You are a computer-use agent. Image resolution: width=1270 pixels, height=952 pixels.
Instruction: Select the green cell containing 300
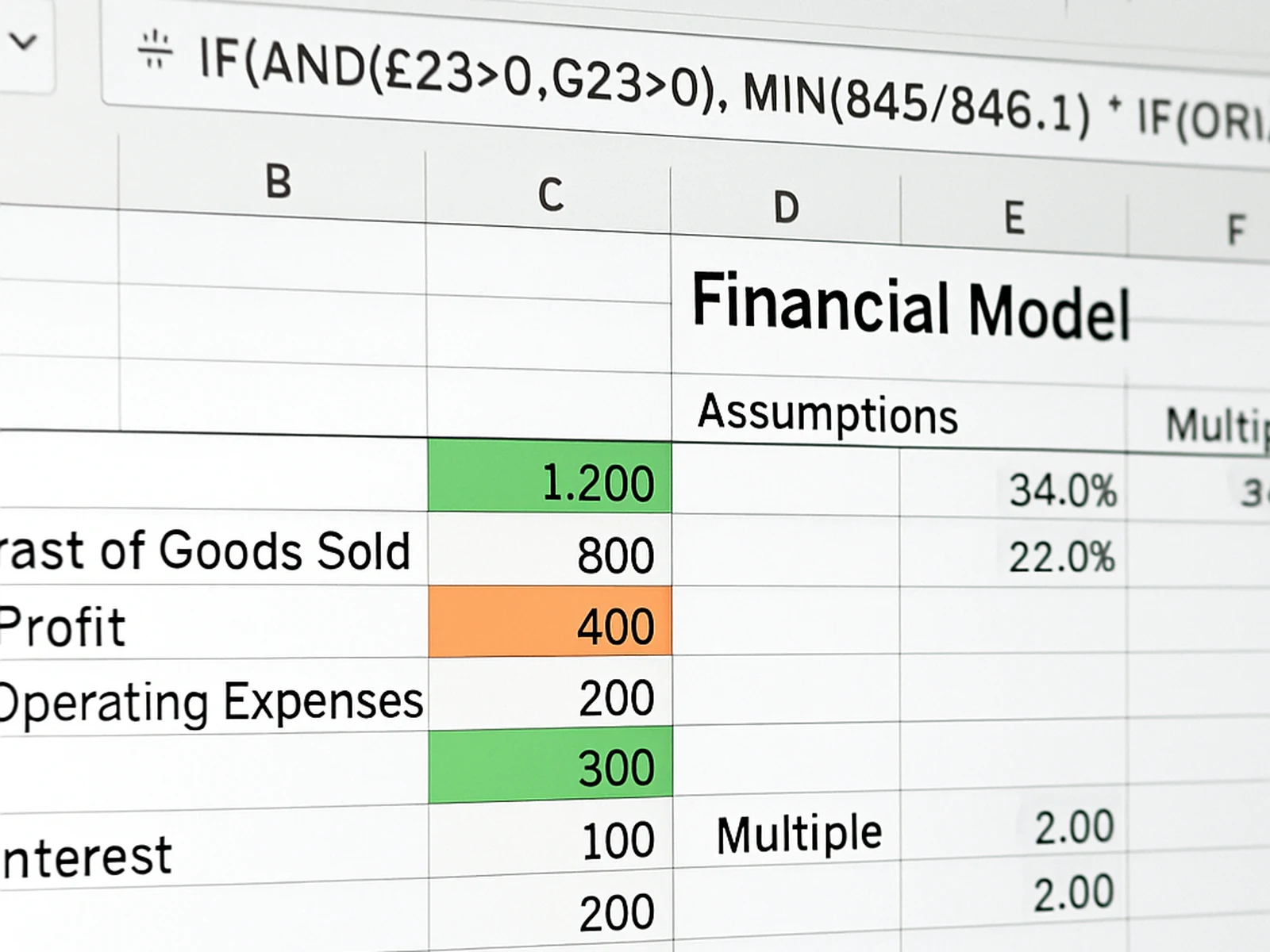coord(549,766)
